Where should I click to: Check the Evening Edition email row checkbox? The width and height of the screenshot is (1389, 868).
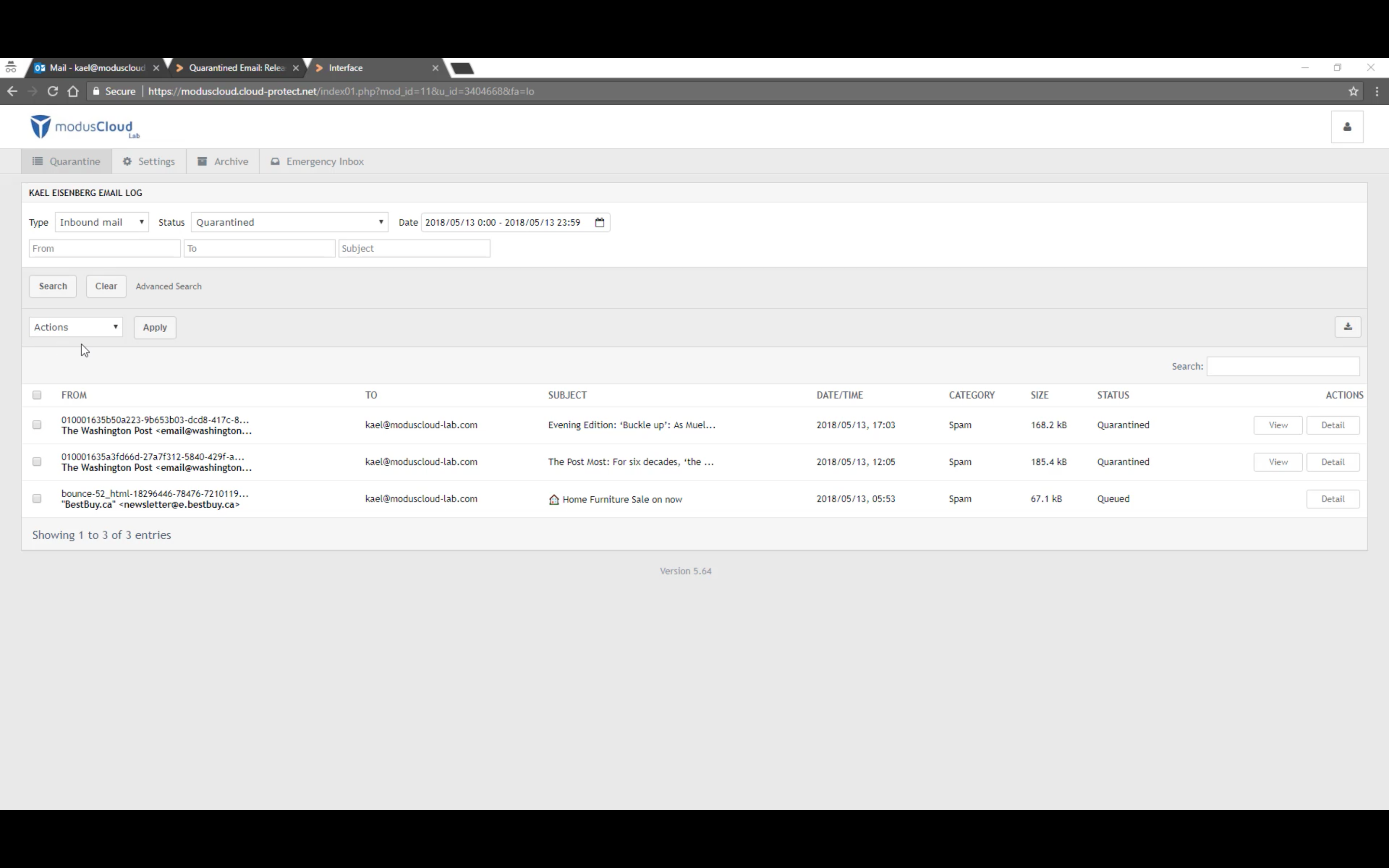pos(37,425)
